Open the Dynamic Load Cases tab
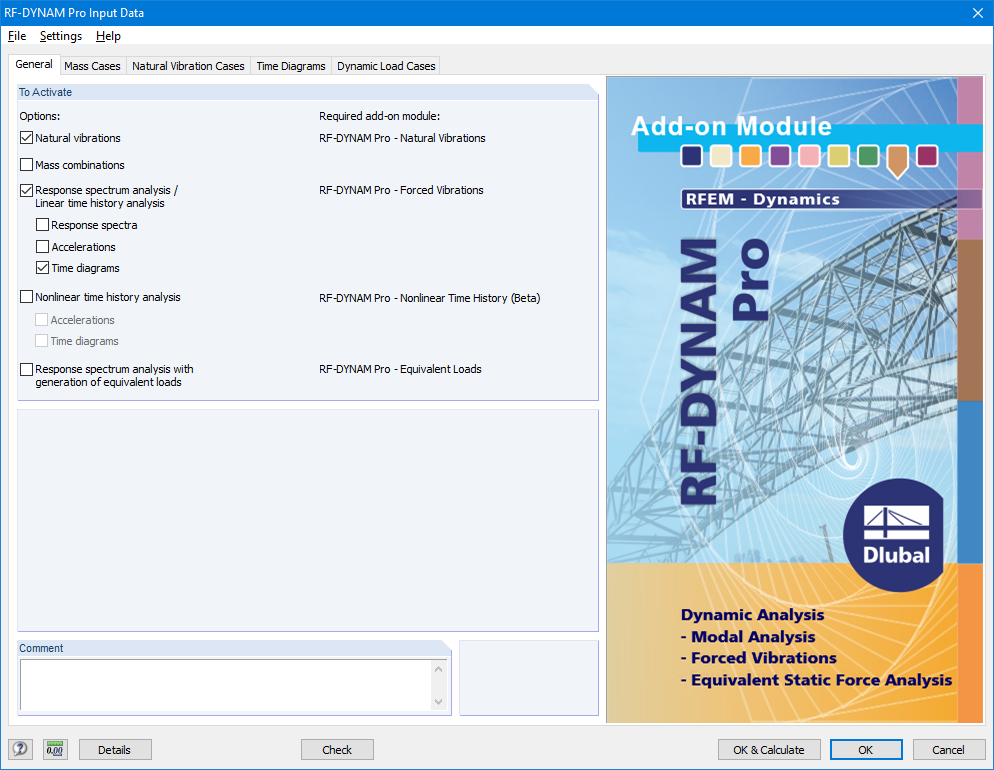This screenshot has width=994, height=770. point(386,65)
